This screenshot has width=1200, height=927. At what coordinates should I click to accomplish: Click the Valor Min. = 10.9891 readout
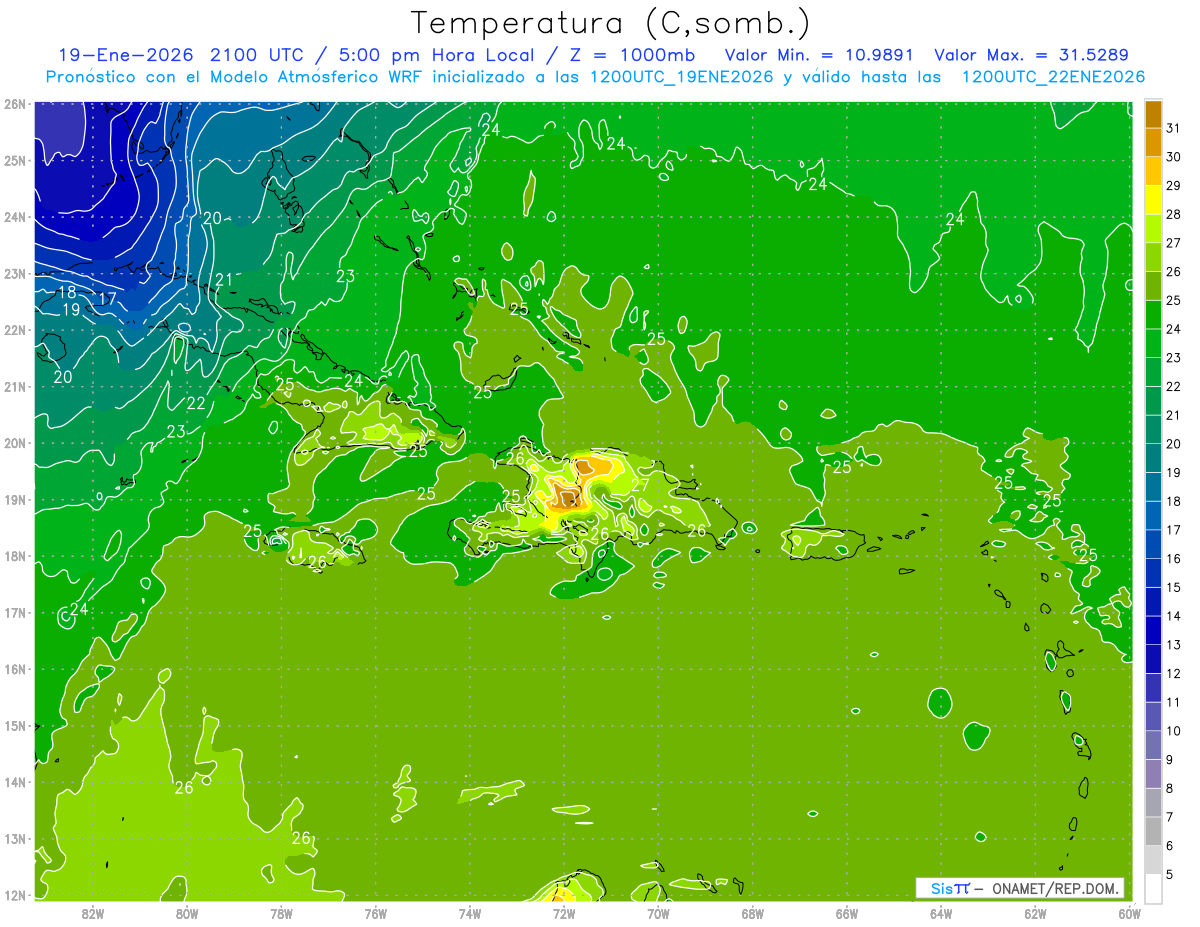[x=820, y=55]
